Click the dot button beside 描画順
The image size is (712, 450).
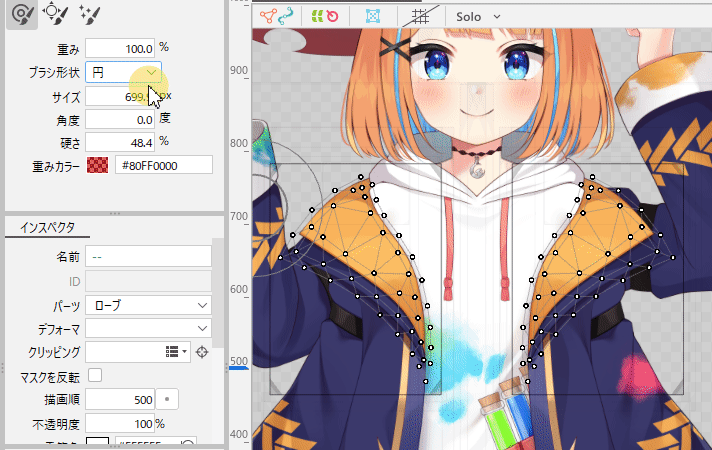[167, 400]
